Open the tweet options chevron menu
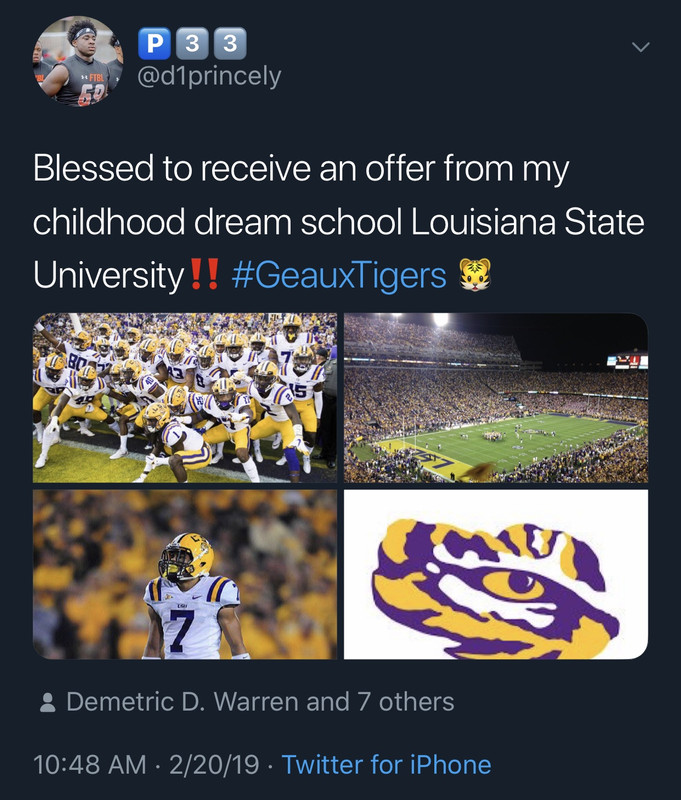Image resolution: width=681 pixels, height=800 pixels. (x=641, y=47)
